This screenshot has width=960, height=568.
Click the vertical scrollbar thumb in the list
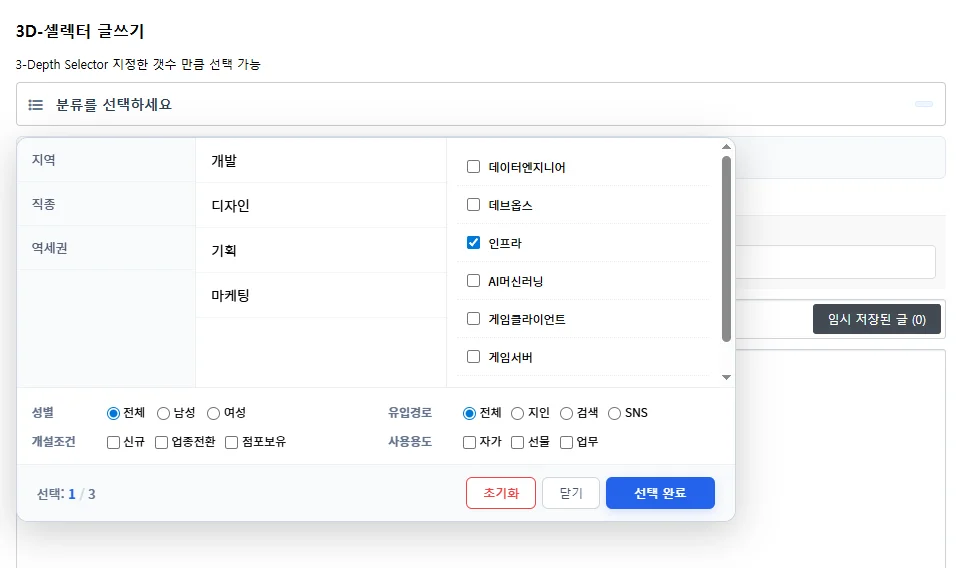tap(726, 249)
